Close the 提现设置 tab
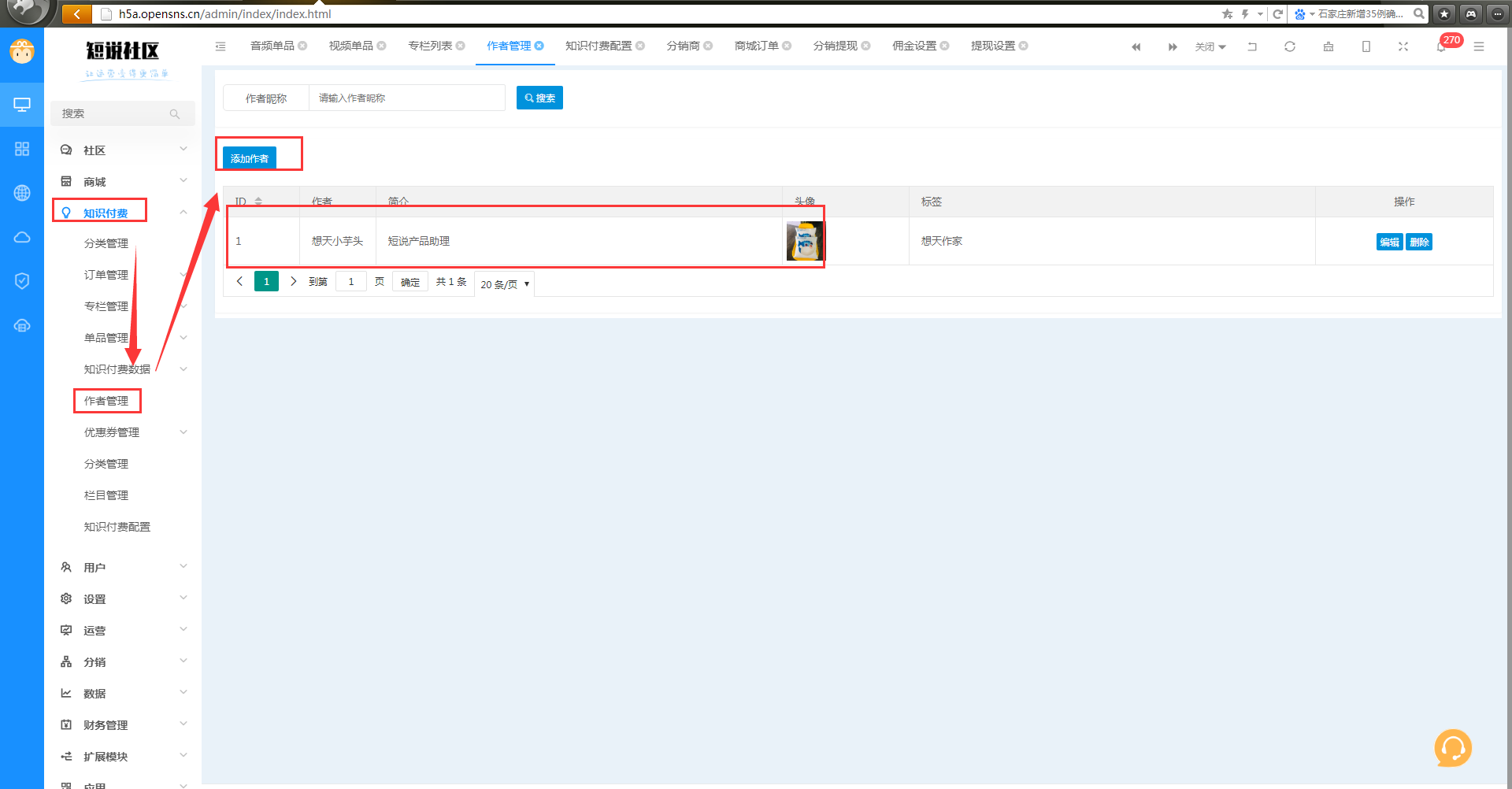 pyautogui.click(x=1024, y=46)
